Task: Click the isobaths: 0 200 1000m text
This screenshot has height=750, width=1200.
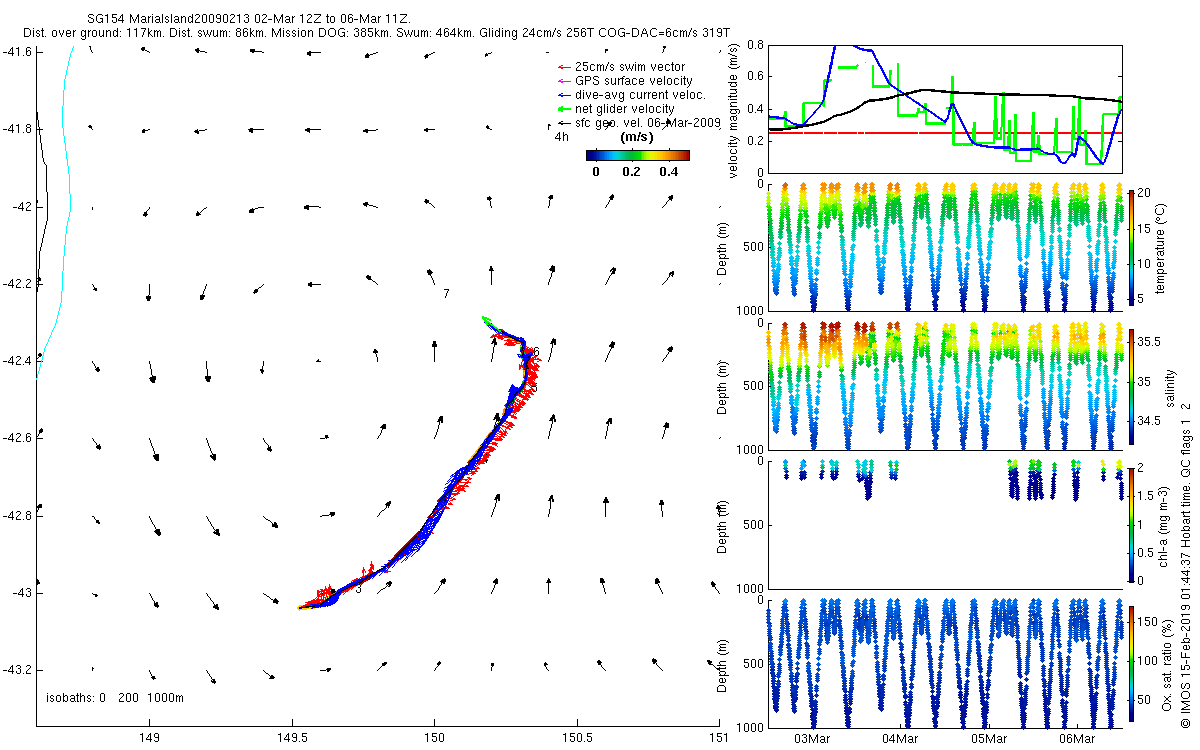Action: [116, 697]
